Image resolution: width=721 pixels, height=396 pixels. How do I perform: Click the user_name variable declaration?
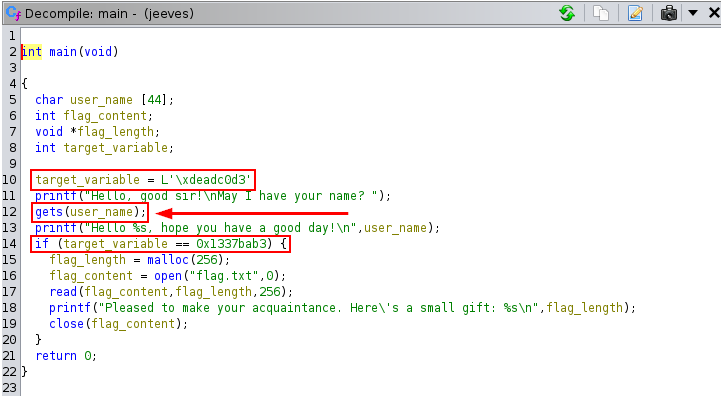click(x=101, y=100)
